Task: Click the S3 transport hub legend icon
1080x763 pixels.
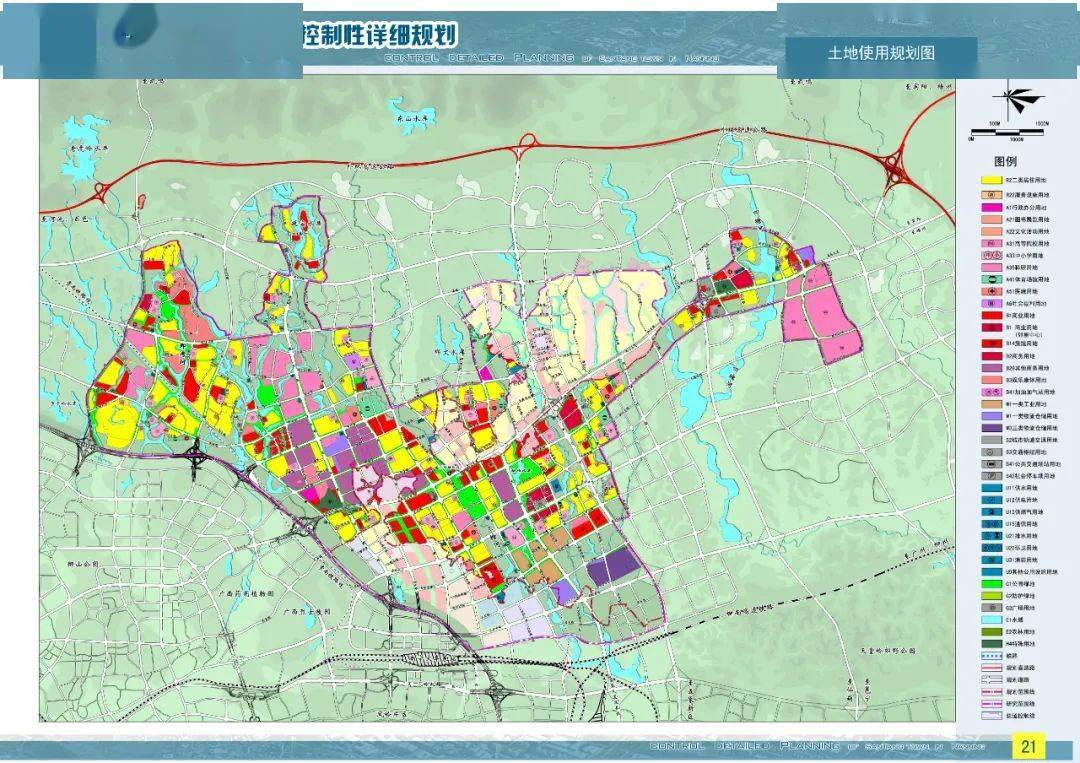Action: tap(990, 451)
